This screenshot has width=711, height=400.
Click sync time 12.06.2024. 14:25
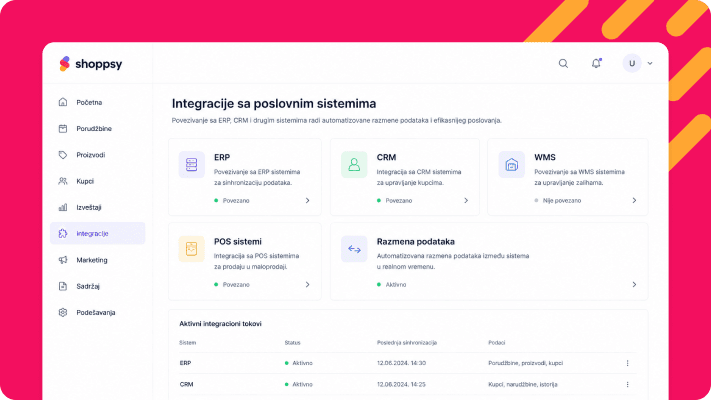401,385
